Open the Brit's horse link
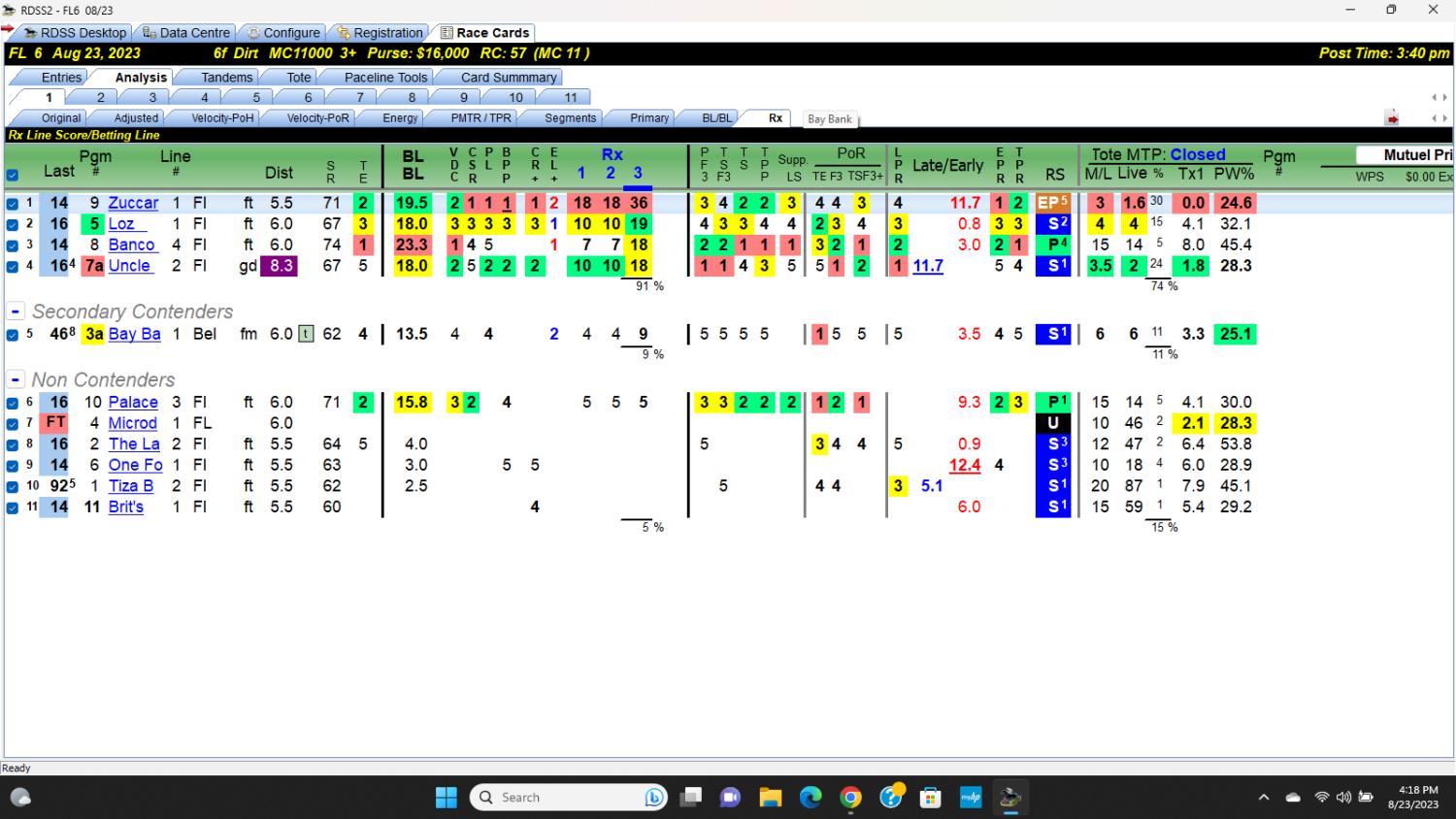1456x819 pixels. point(125,507)
